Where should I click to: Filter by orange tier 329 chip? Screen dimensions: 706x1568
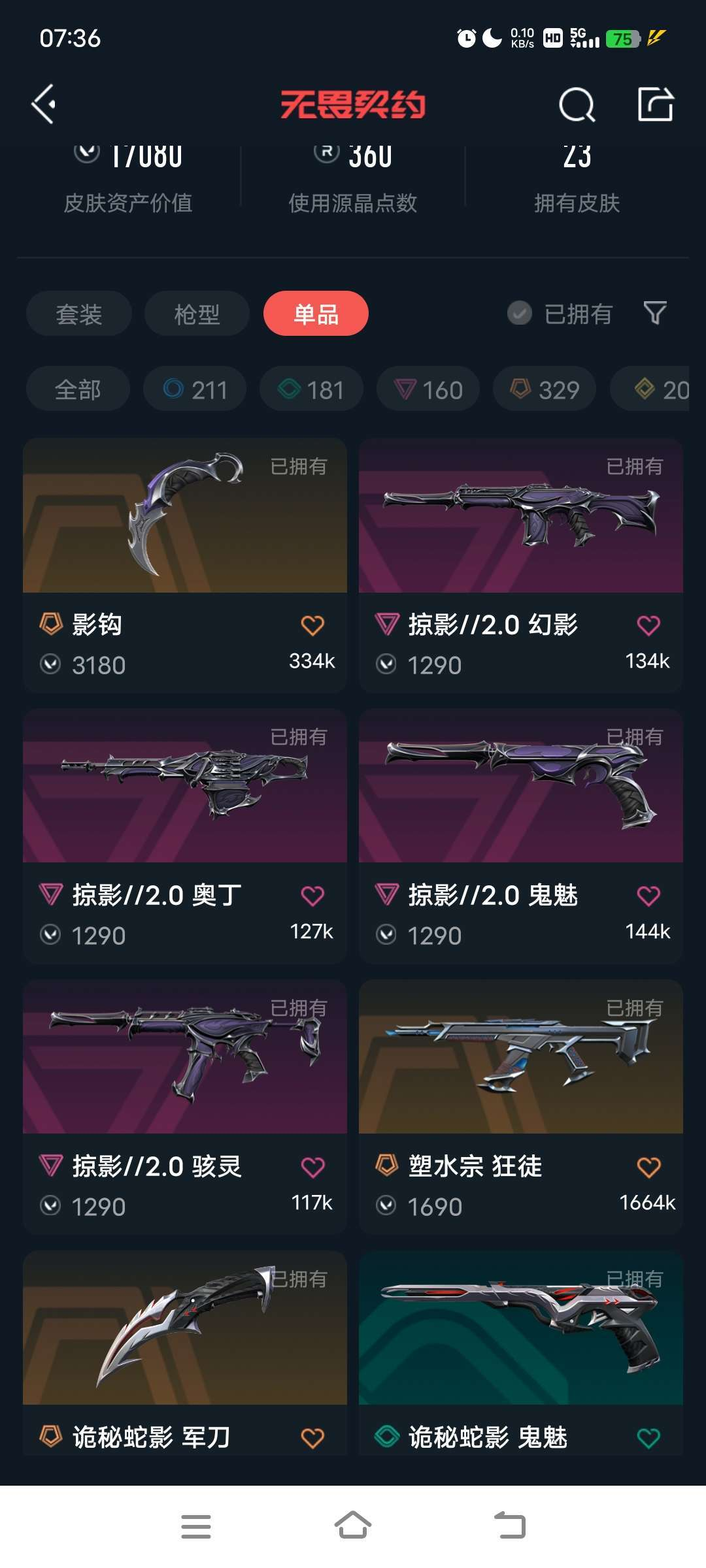545,389
